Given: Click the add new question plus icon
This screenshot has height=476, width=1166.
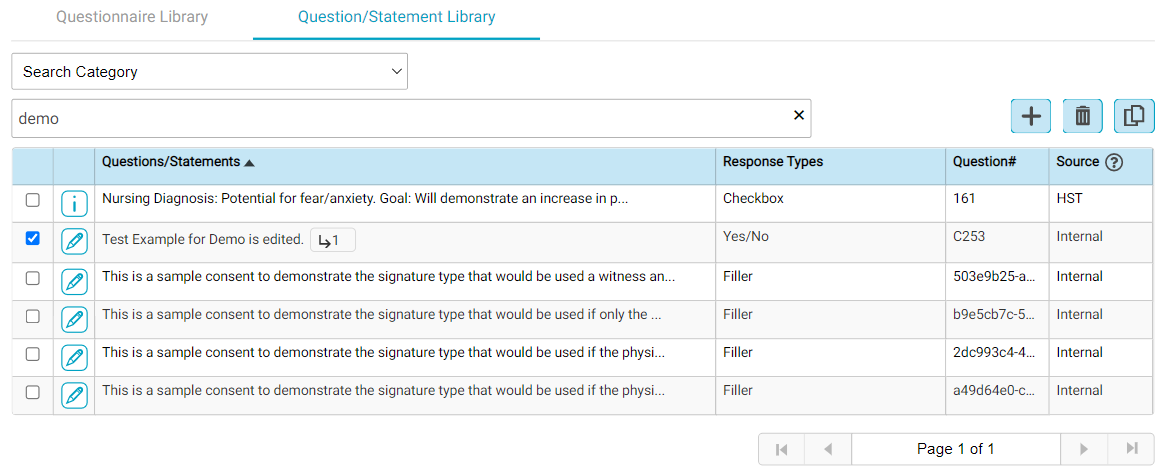Looking at the screenshot, I should 1031,116.
